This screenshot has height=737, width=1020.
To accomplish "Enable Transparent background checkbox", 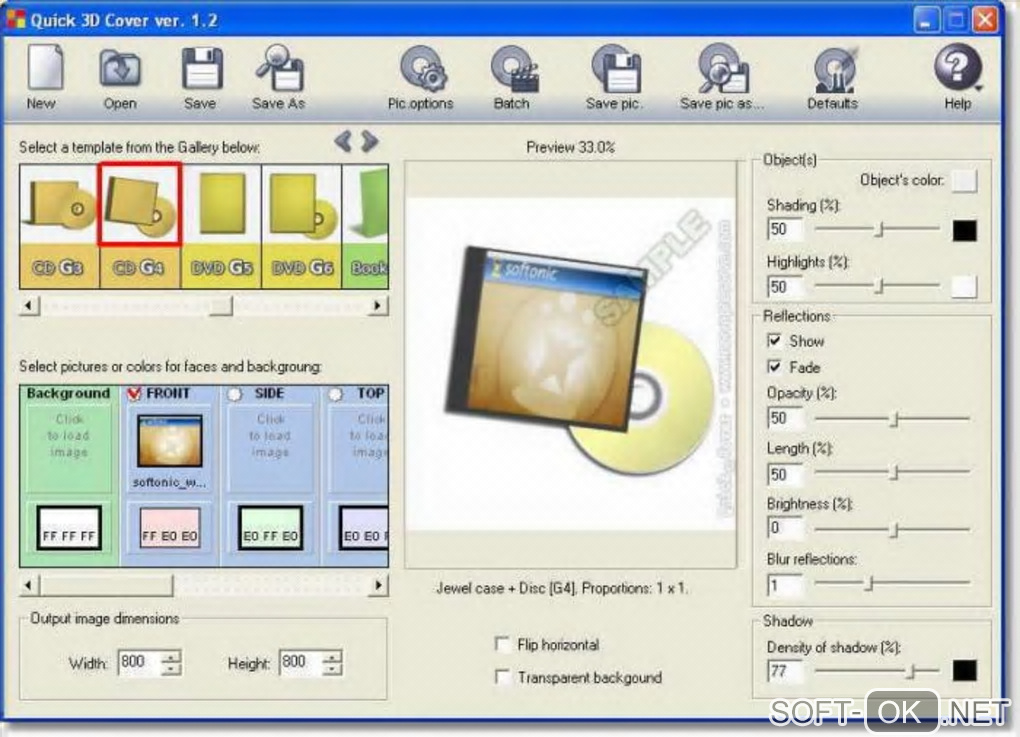I will tap(502, 677).
